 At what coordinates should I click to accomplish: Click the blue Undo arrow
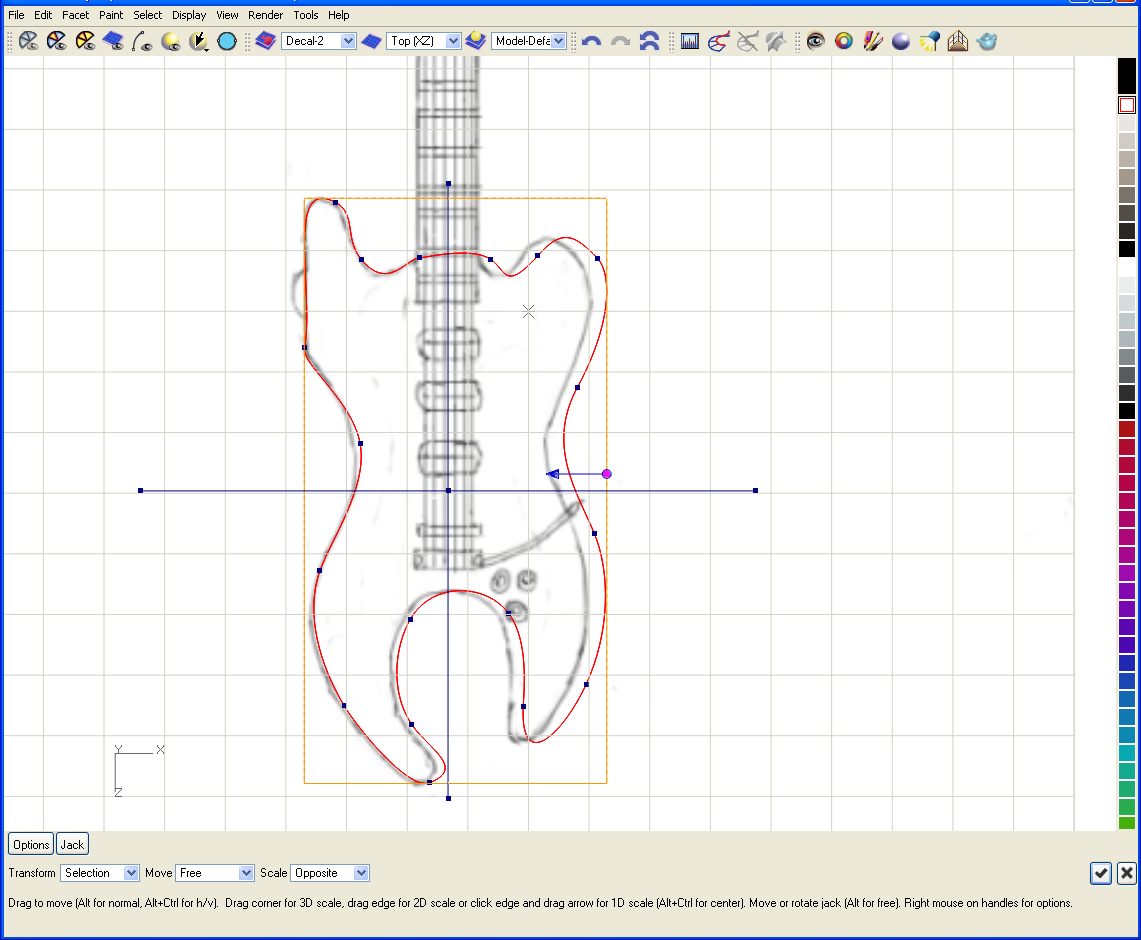click(x=592, y=41)
